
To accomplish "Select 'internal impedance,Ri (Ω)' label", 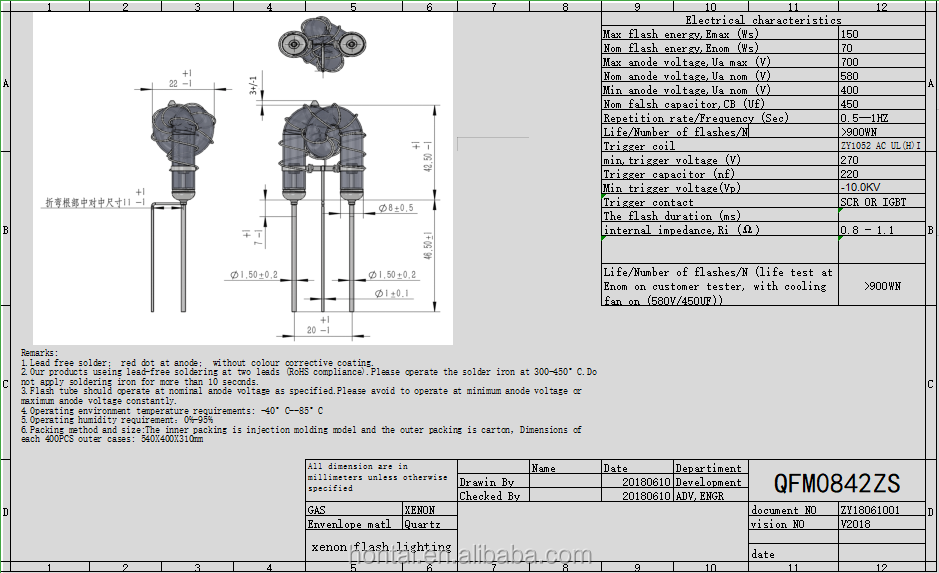I will coord(681,230).
